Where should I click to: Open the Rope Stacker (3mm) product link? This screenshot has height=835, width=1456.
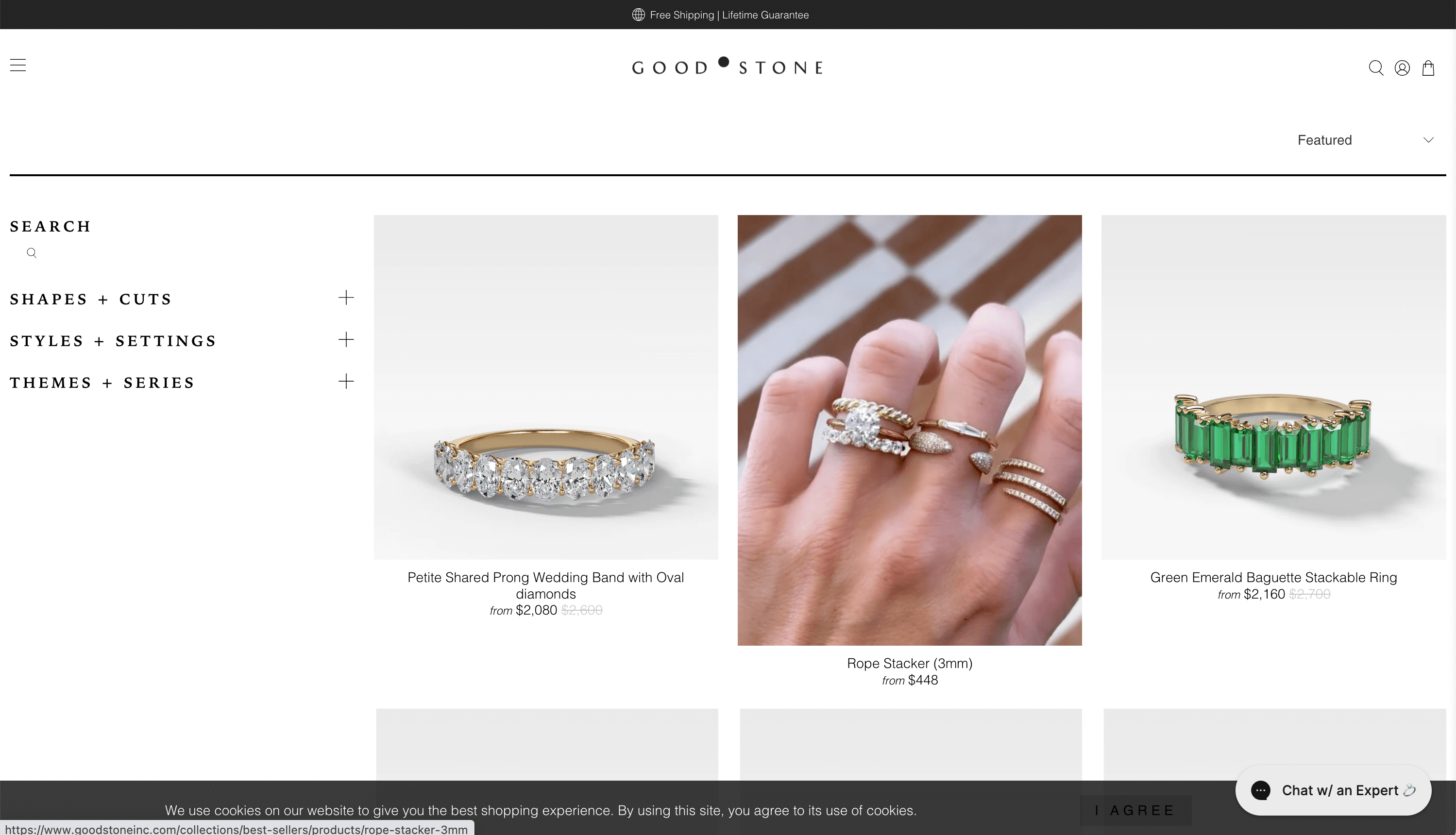pos(909,663)
